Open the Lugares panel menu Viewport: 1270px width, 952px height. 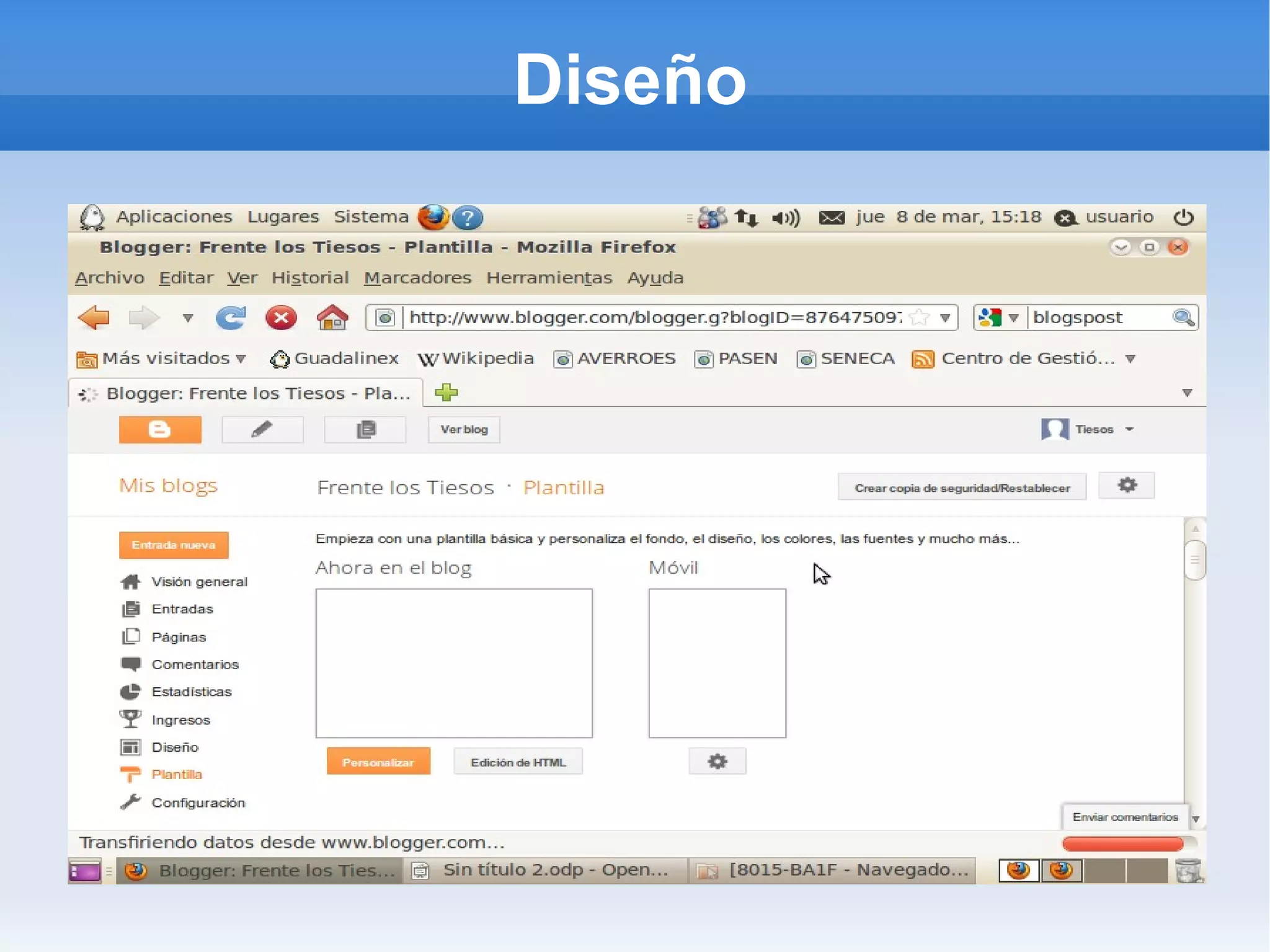(283, 216)
